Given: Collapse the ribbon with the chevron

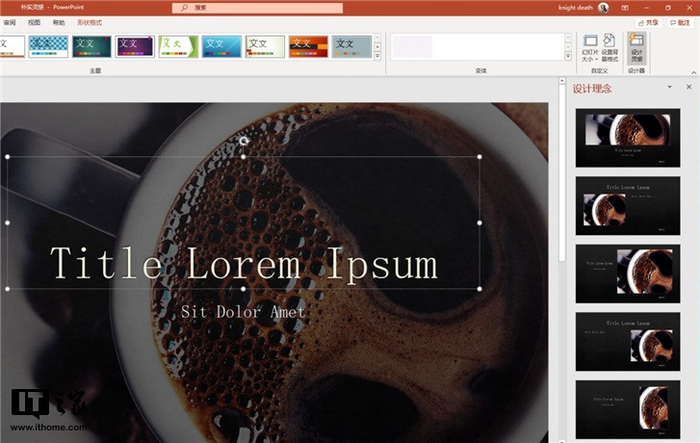Looking at the screenshot, I should (x=694, y=72).
